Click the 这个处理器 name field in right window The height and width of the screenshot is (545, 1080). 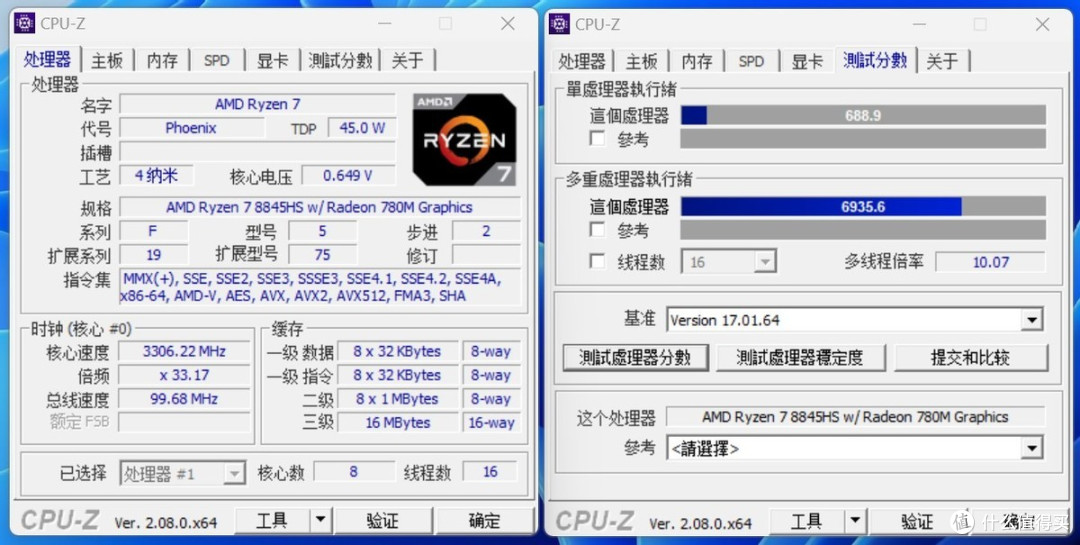tap(855, 417)
